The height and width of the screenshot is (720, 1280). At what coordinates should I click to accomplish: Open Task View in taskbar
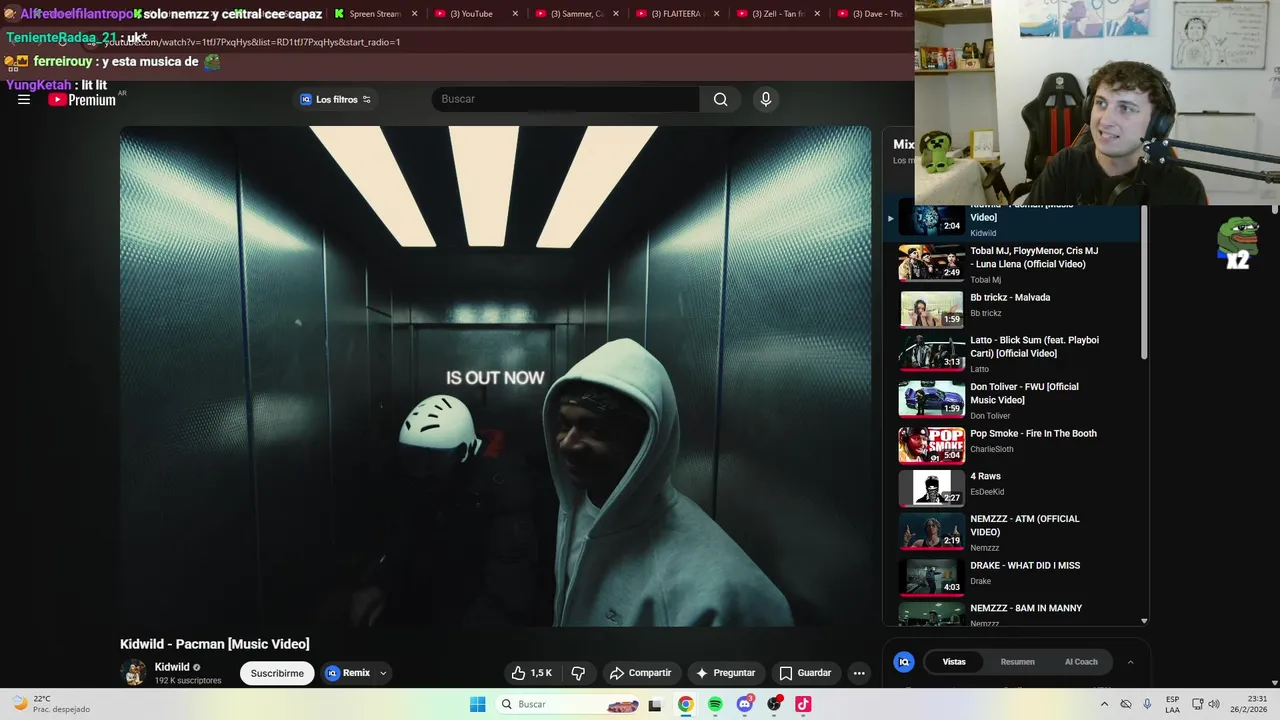[655, 704]
